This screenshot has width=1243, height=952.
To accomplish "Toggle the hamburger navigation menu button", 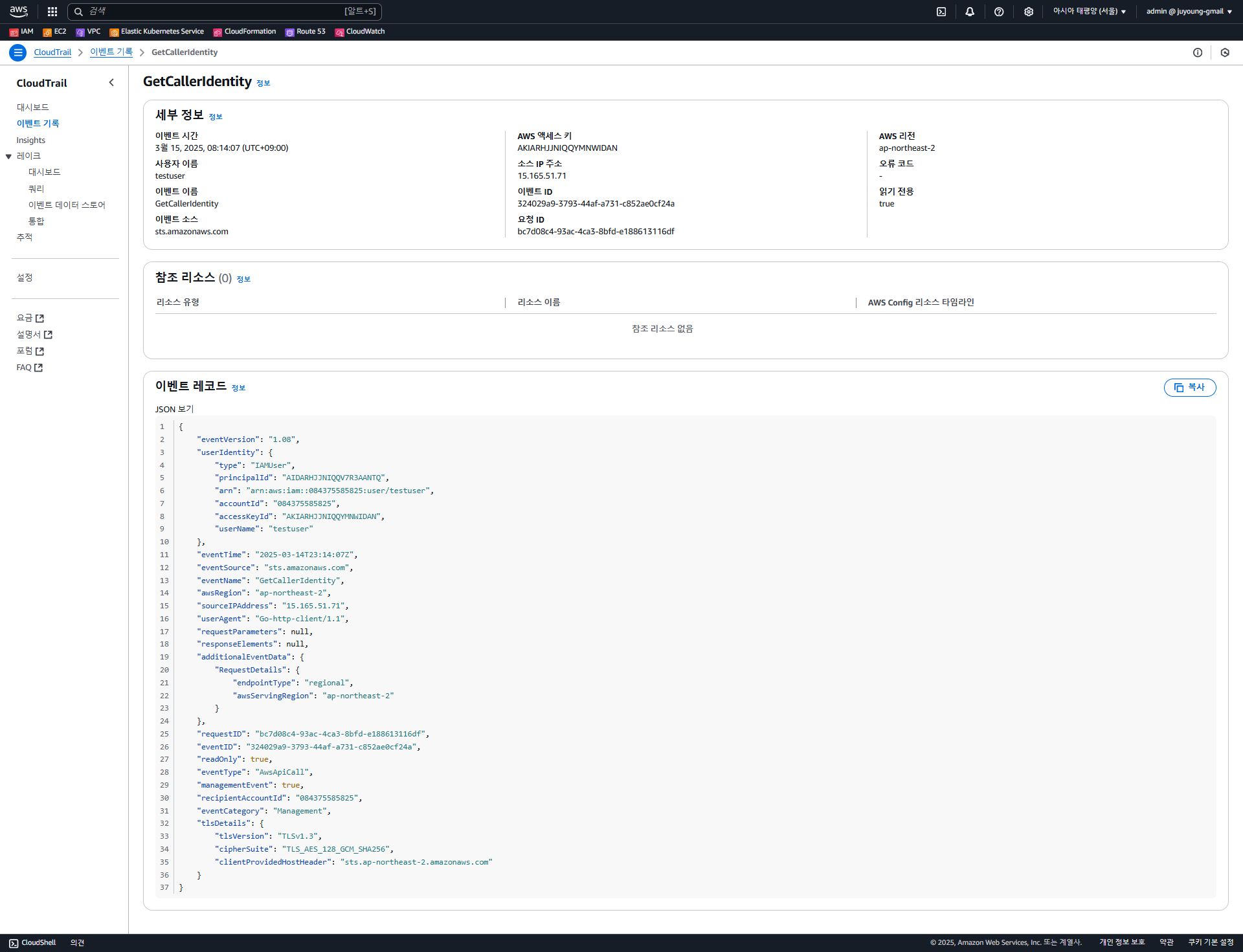I will coord(17,52).
